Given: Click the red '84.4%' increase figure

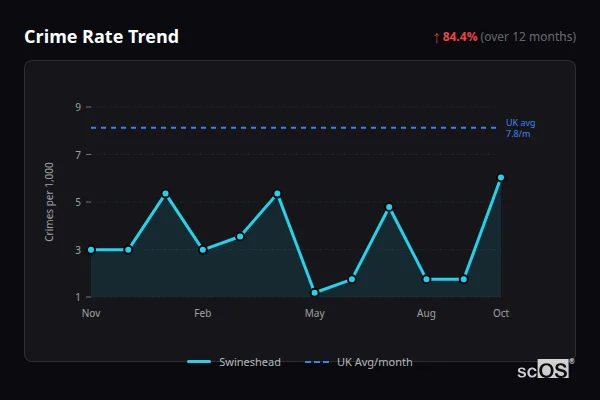Looking at the screenshot, I should click(460, 37).
